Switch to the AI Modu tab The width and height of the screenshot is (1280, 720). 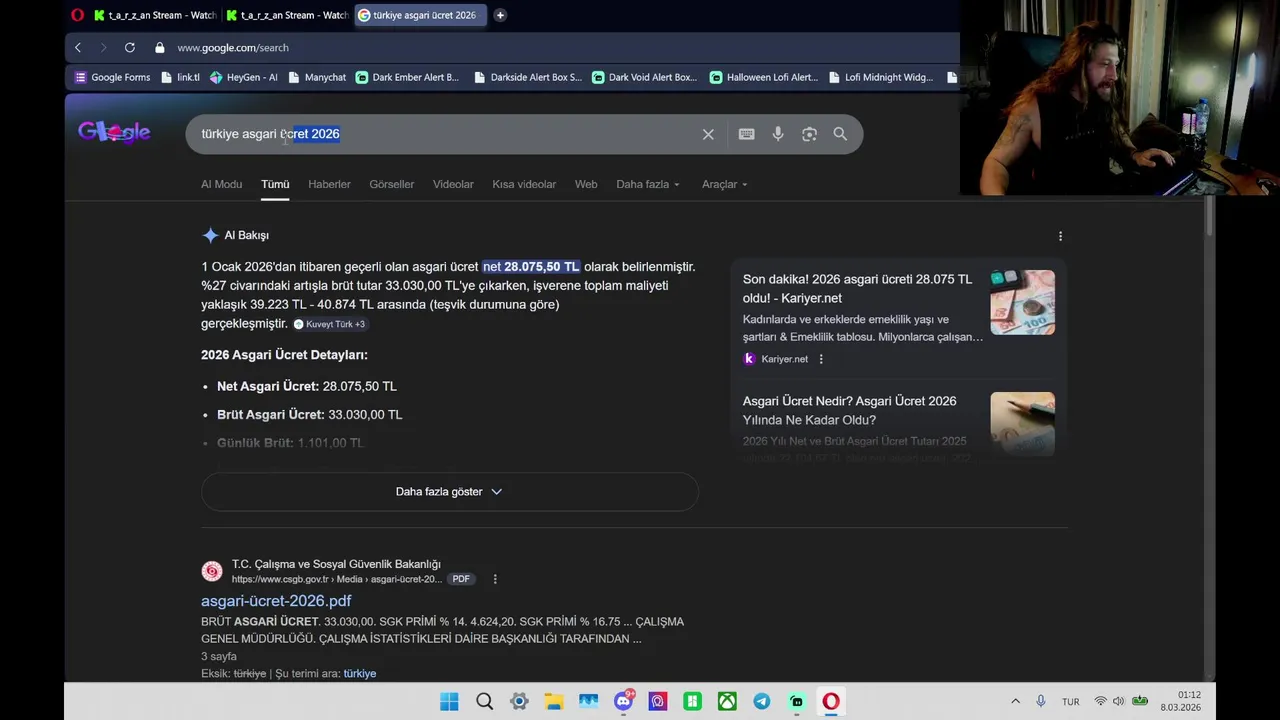(x=221, y=184)
